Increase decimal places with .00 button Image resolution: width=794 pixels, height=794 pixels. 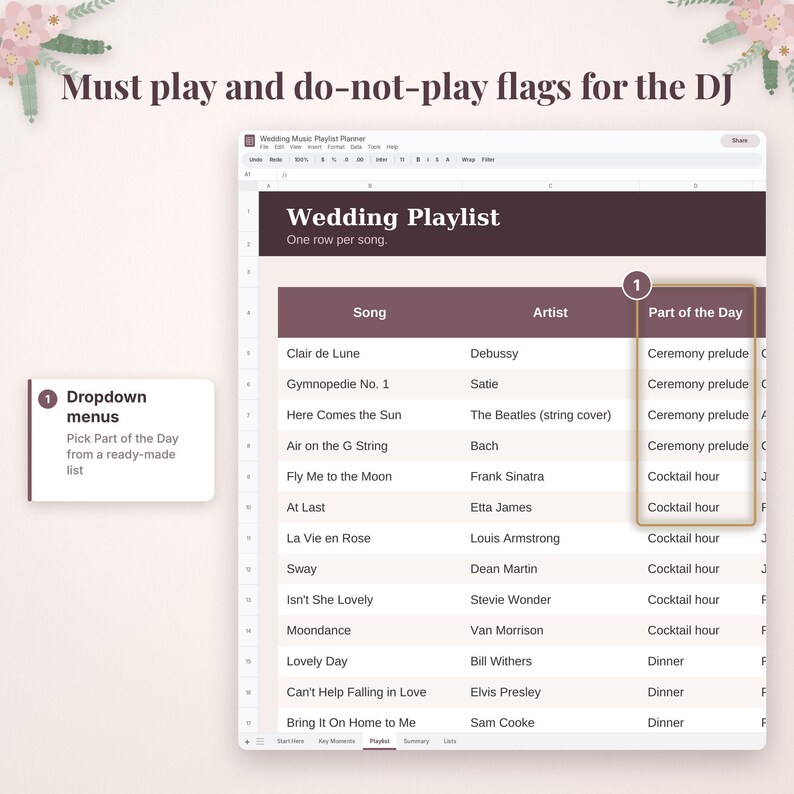(359, 160)
